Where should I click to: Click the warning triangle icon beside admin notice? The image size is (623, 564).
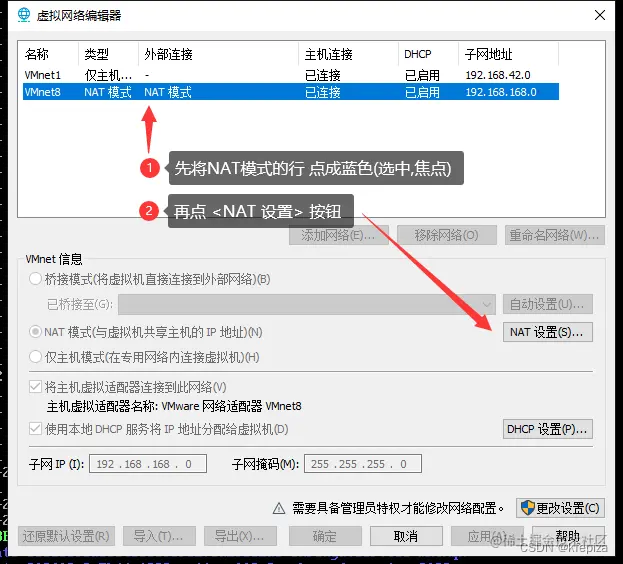(x=279, y=508)
